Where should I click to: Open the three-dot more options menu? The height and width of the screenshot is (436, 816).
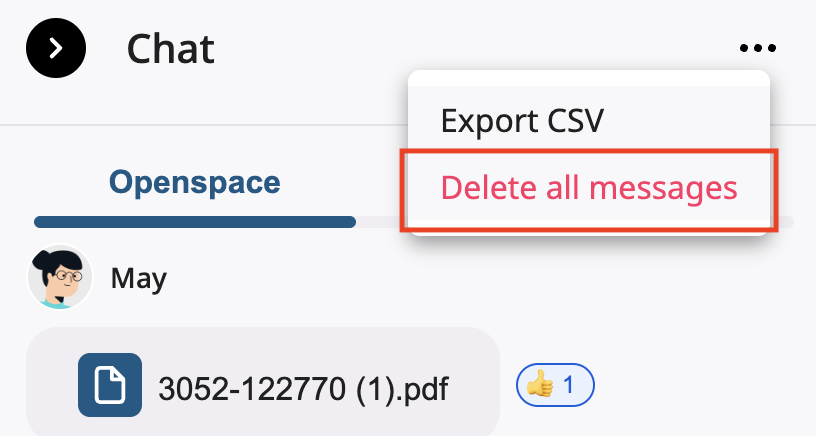coord(757,48)
